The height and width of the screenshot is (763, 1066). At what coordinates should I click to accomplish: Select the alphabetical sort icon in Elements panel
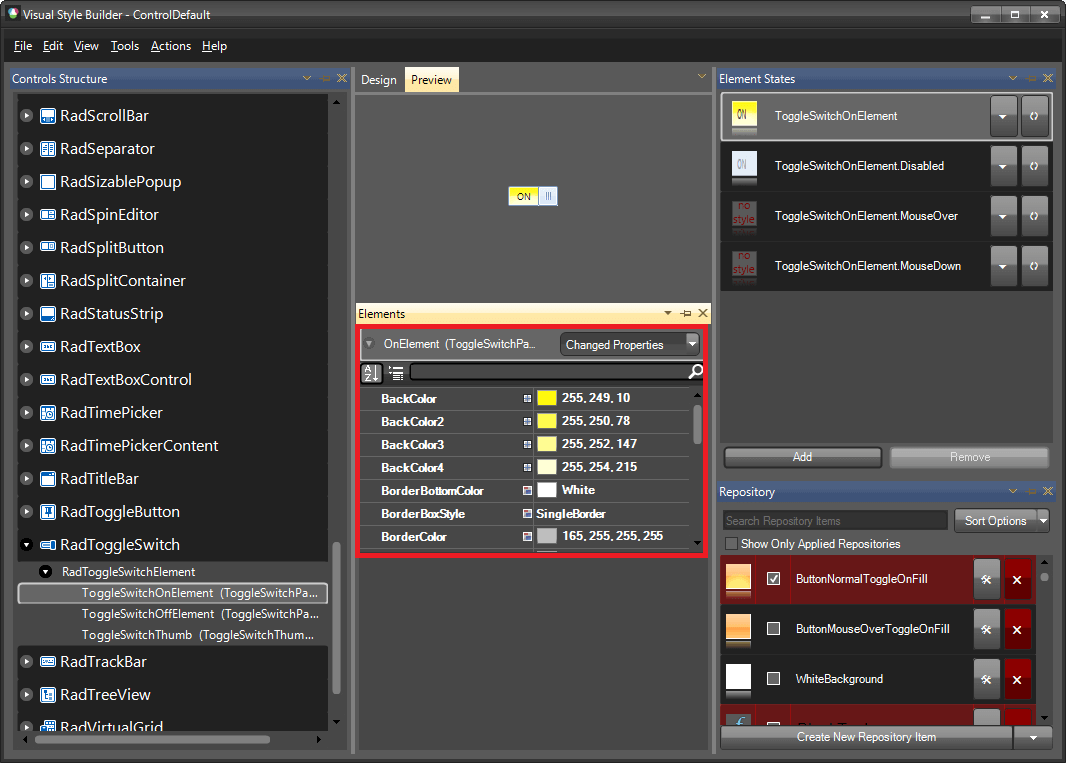371,373
